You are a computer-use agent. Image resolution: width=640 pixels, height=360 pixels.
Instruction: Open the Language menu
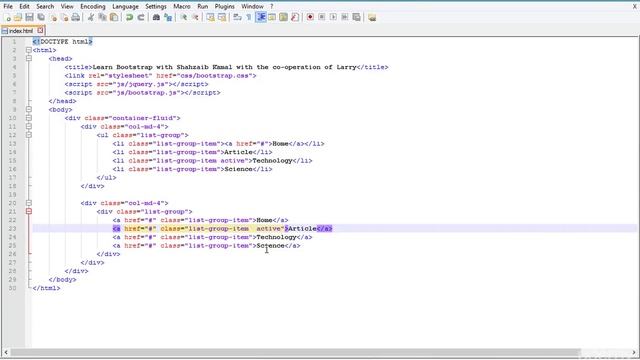(x=125, y=7)
